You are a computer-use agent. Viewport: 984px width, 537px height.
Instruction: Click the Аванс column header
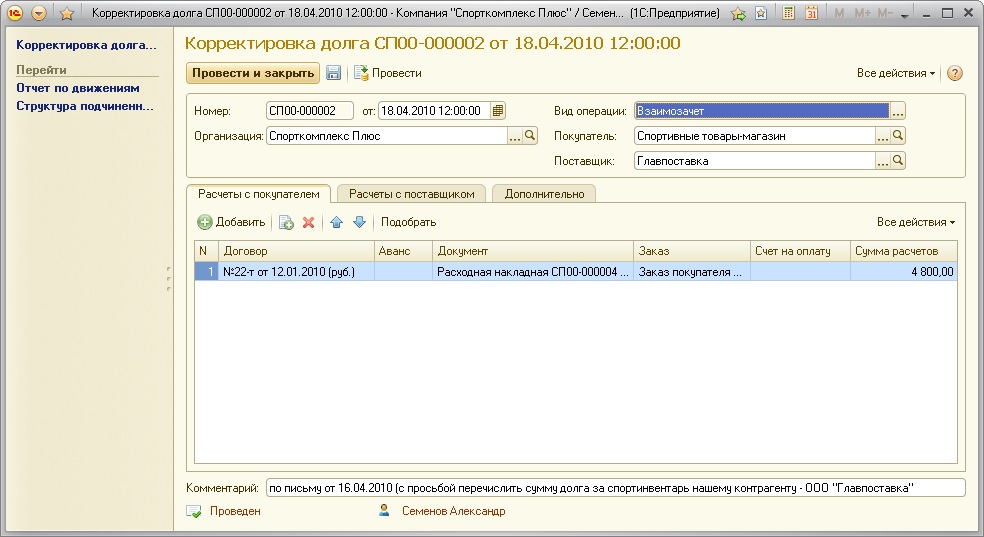404,251
